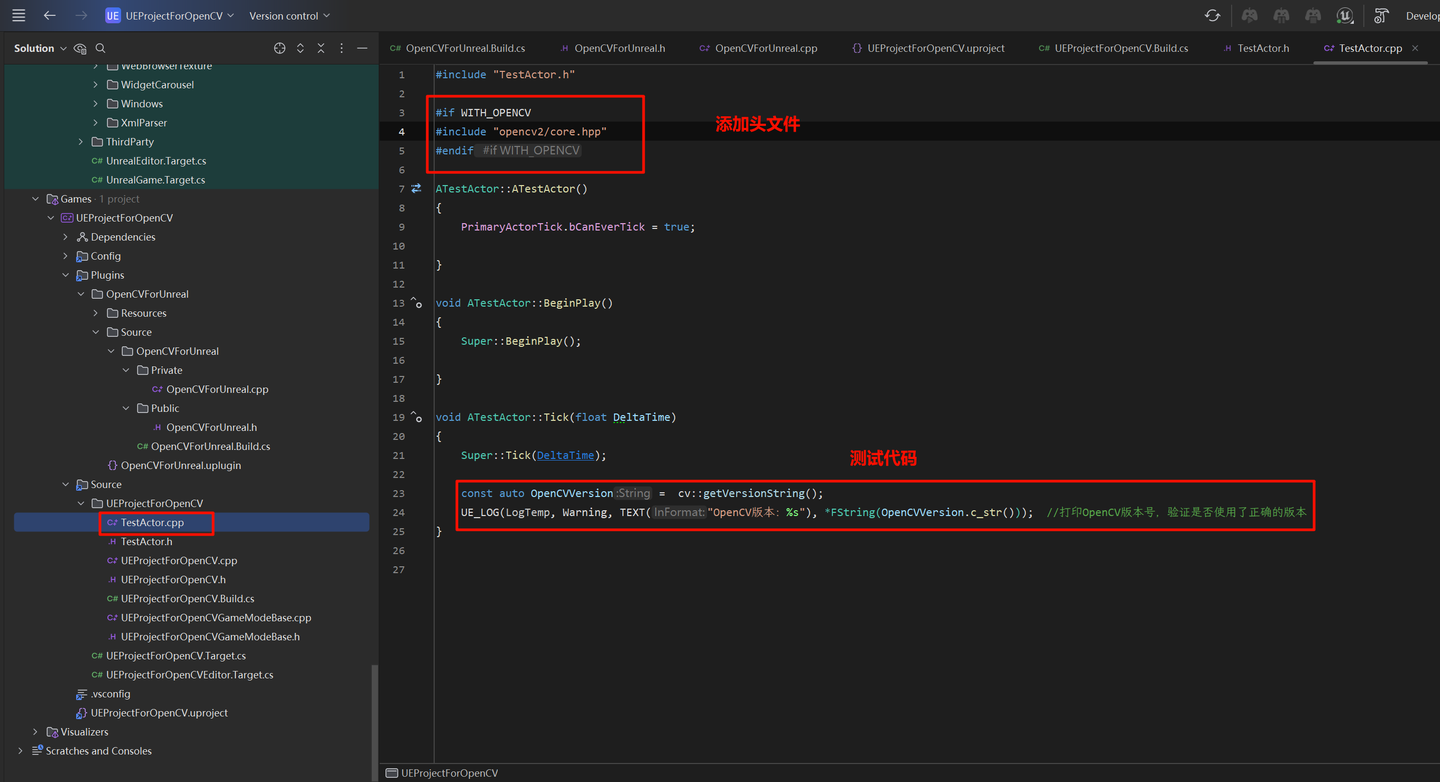
Task: Open the Version control dropdown
Action: click(289, 16)
